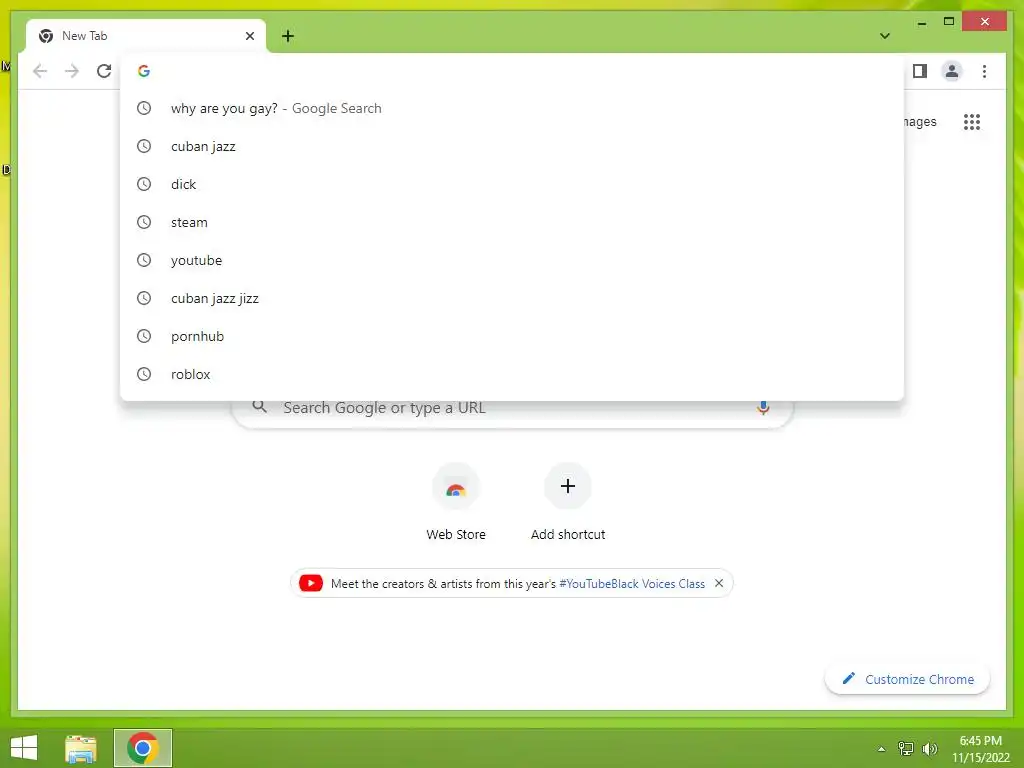This screenshot has height=768, width=1024.
Task: Select the 'cuban jazz' history suggestion
Action: 512,146
